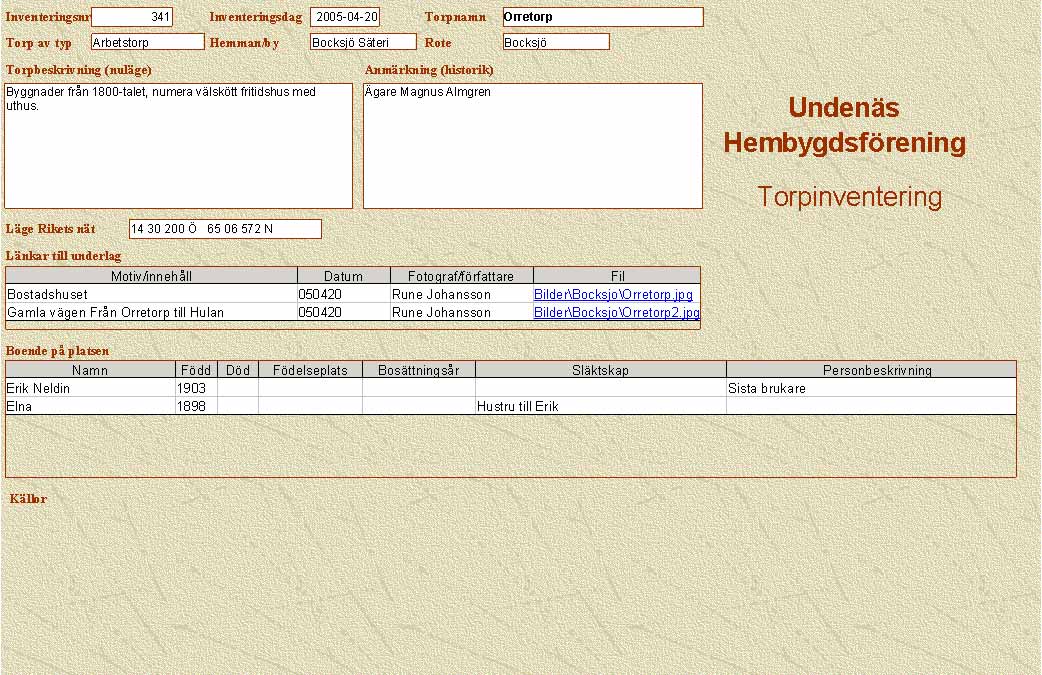Click the Sista brukare description cell
This screenshot has height=675, width=1042.
(x=870, y=388)
